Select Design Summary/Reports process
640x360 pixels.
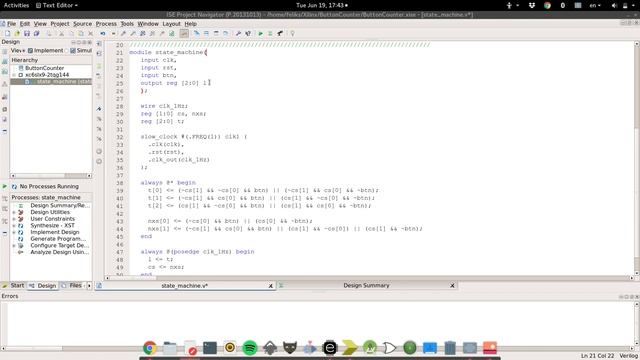60,206
